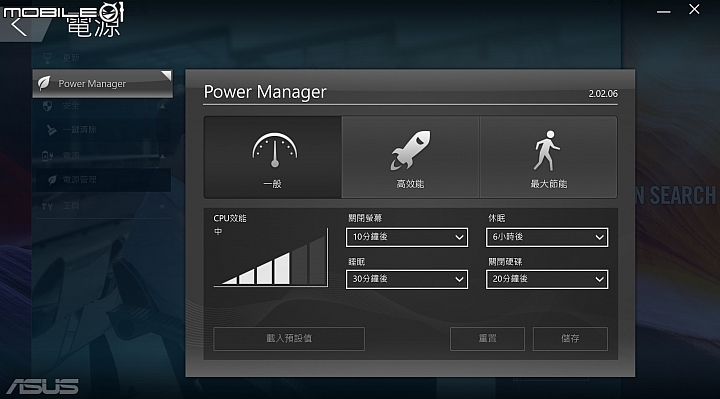Open the 電源管理 sidebar item

(x=103, y=180)
